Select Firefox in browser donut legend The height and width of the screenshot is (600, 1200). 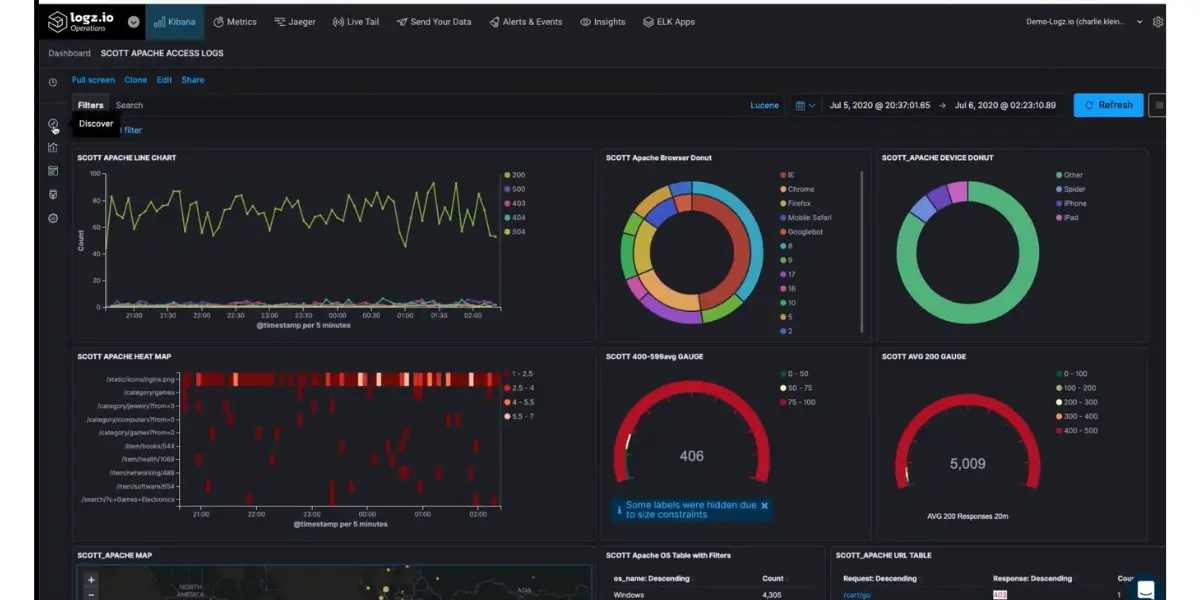(x=796, y=203)
